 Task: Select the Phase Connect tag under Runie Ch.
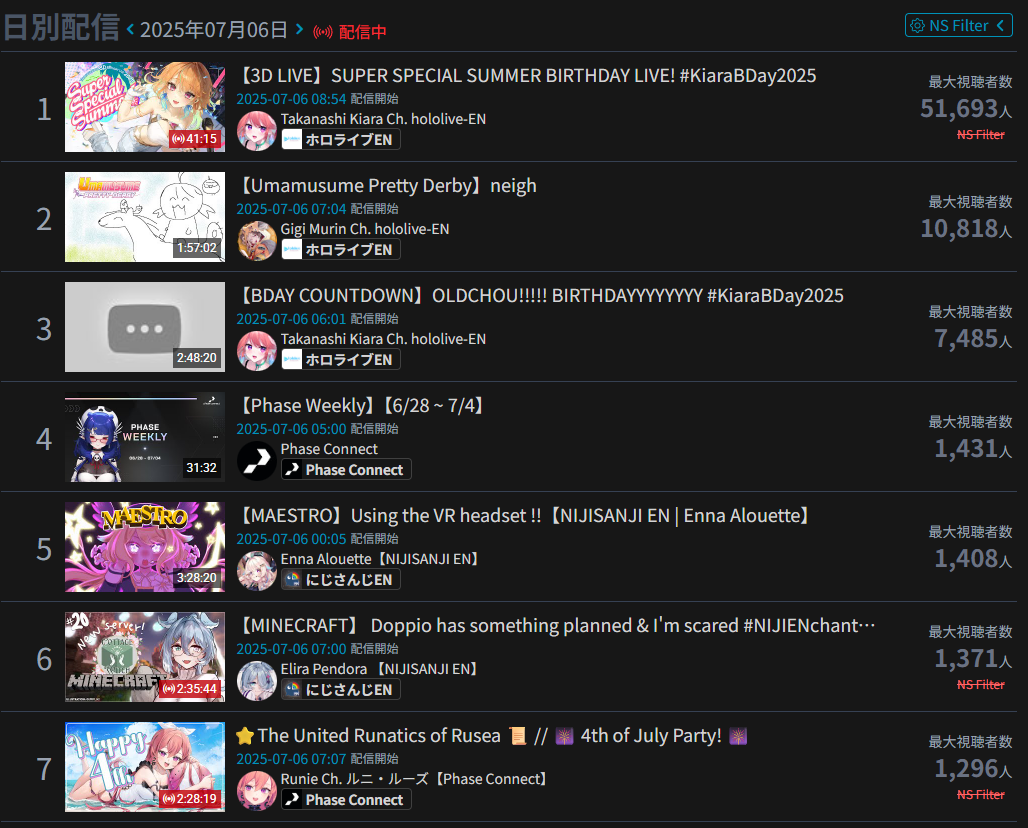[346, 800]
